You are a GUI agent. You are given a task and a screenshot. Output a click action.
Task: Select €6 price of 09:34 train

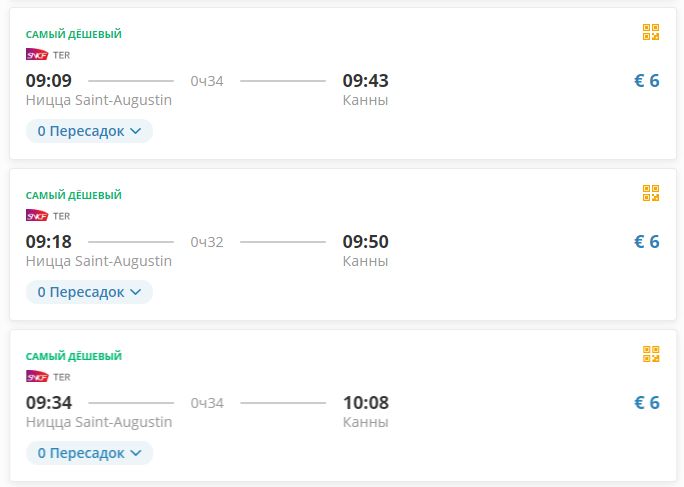[646, 403]
